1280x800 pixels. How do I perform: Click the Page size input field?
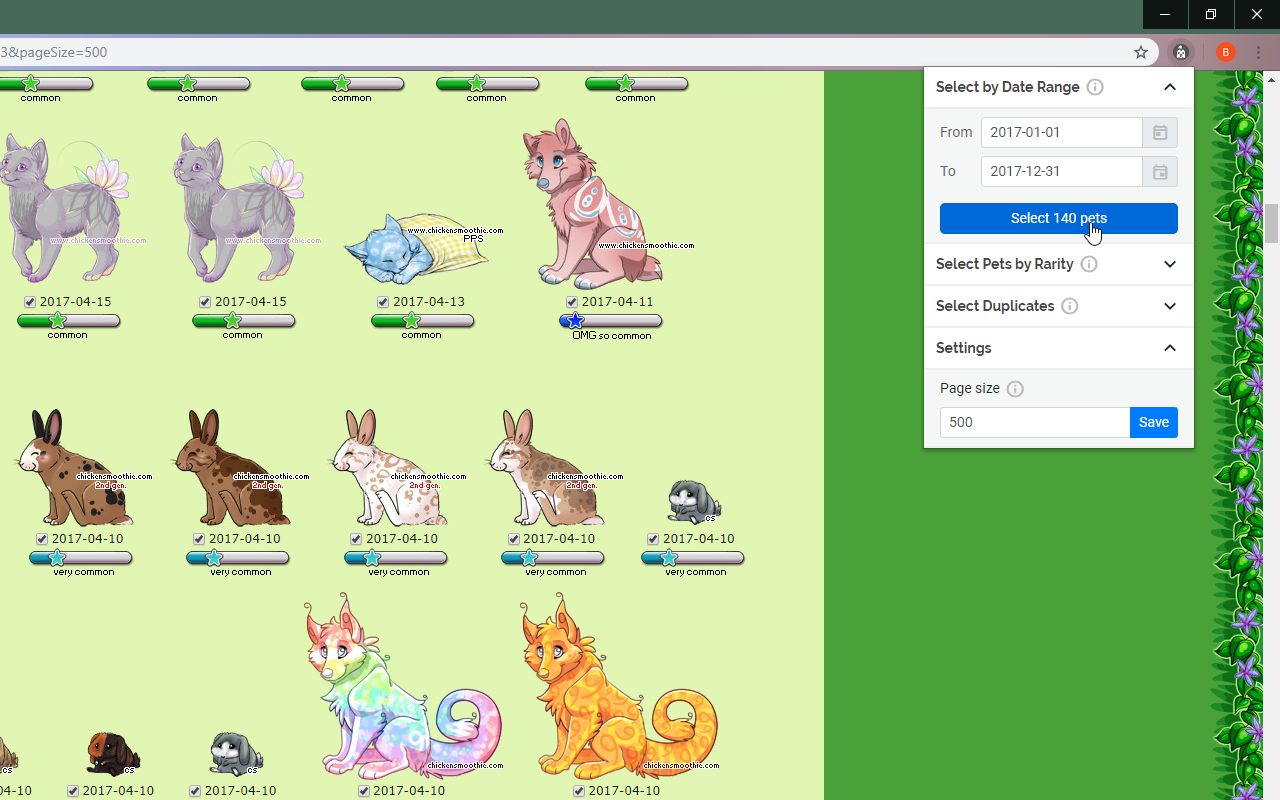point(1034,422)
